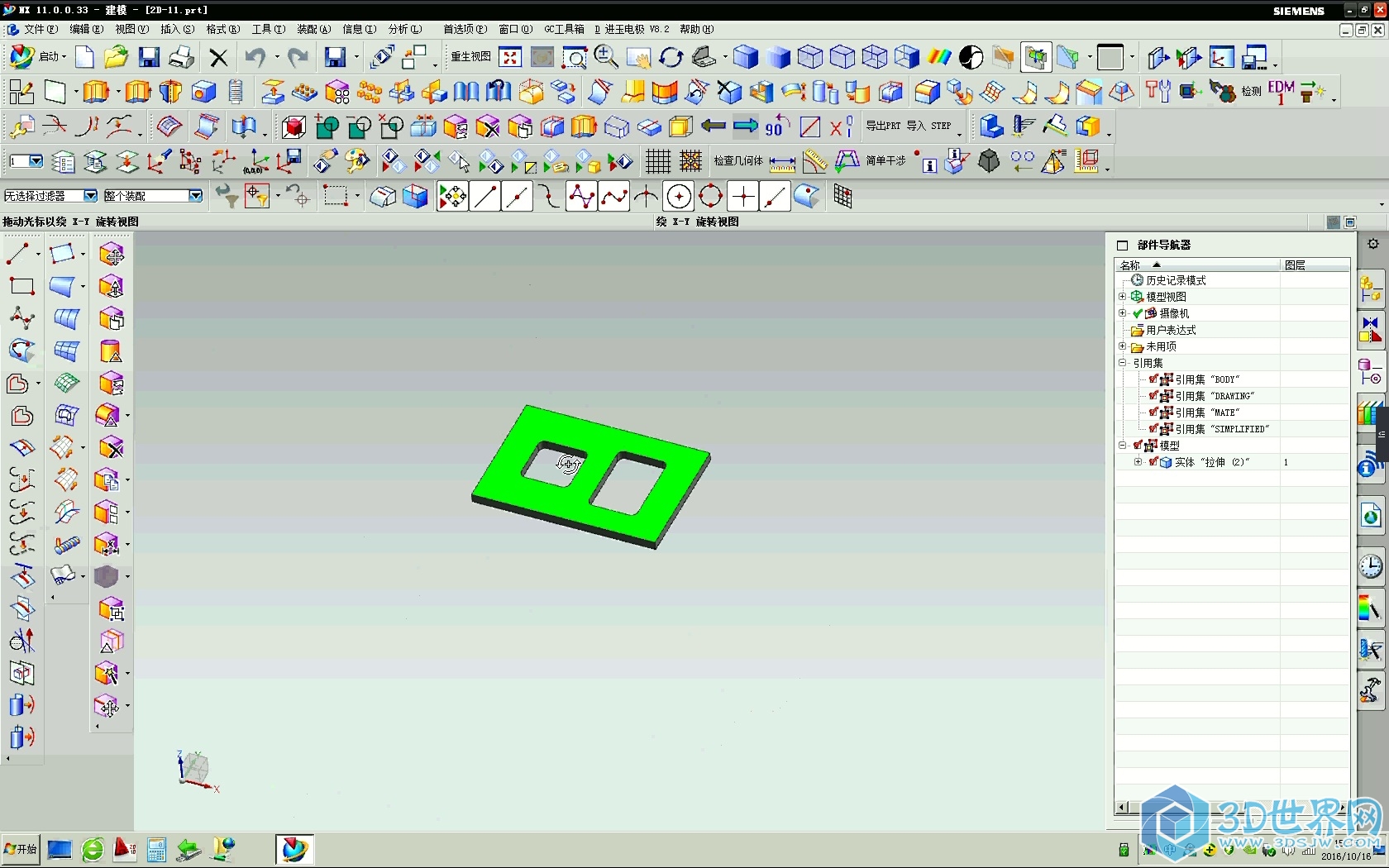This screenshot has width=1389, height=868.
Task: Click the 简单干涉 button
Action: 885,161
